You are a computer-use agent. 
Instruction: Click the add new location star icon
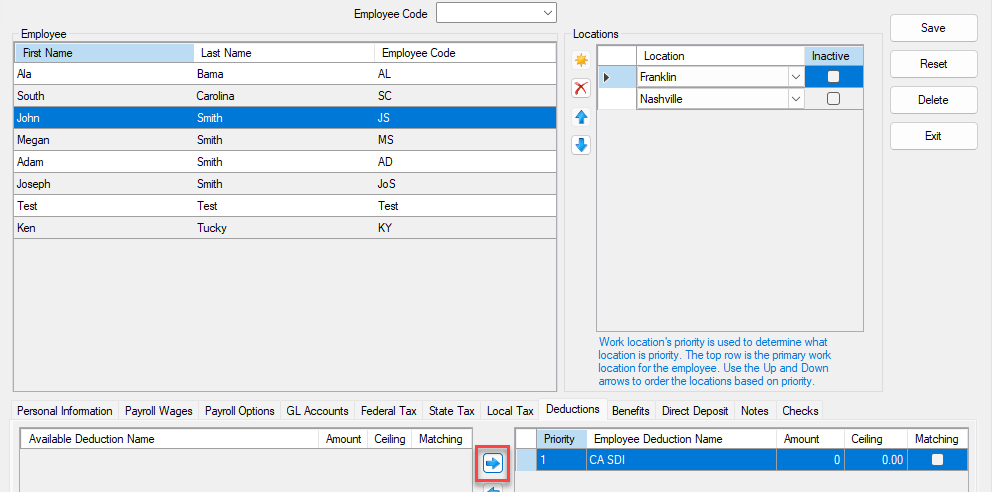[x=581, y=61]
